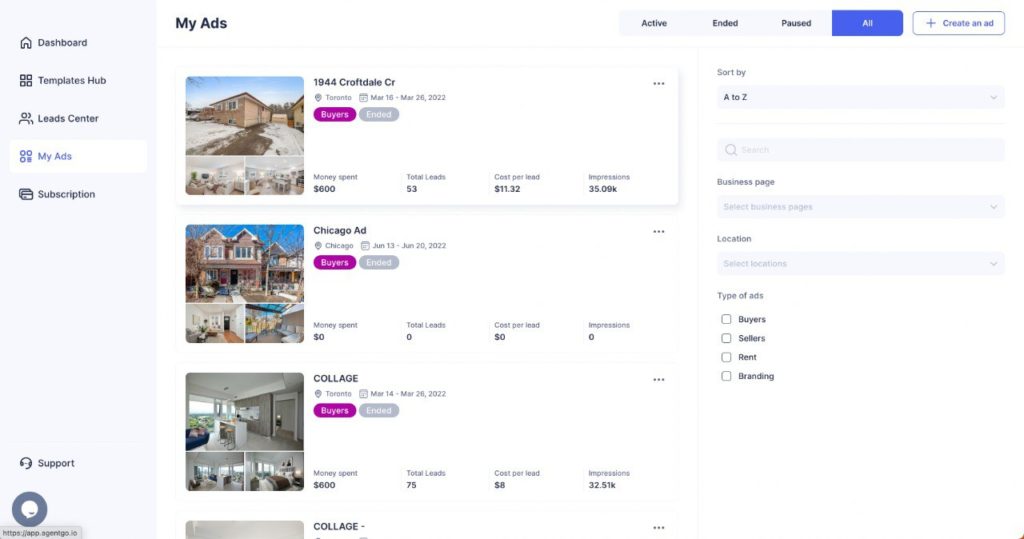Image resolution: width=1024 pixels, height=539 pixels.
Task: Open Support link in sidebar
Action: (x=56, y=463)
